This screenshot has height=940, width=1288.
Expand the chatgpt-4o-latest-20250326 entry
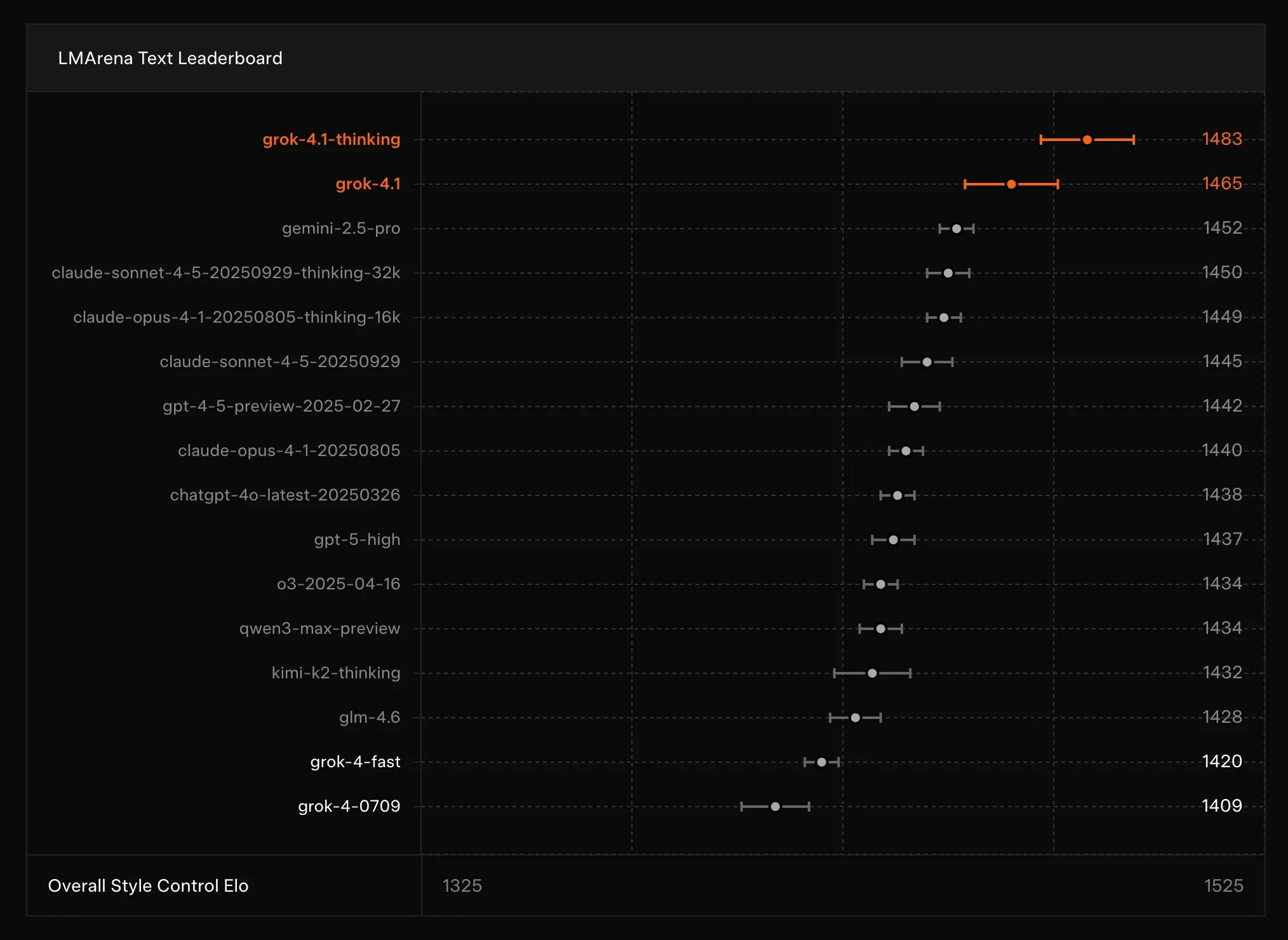tap(285, 495)
